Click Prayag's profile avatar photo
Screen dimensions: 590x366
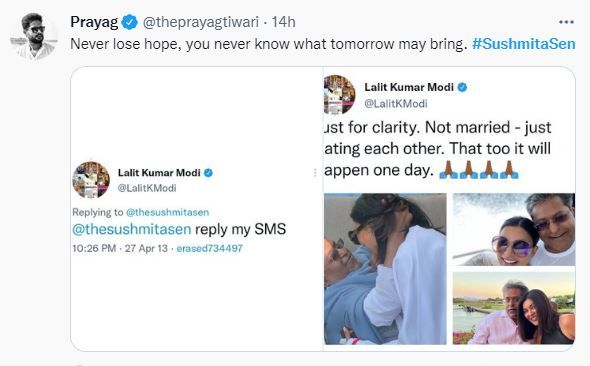[x=33, y=36]
